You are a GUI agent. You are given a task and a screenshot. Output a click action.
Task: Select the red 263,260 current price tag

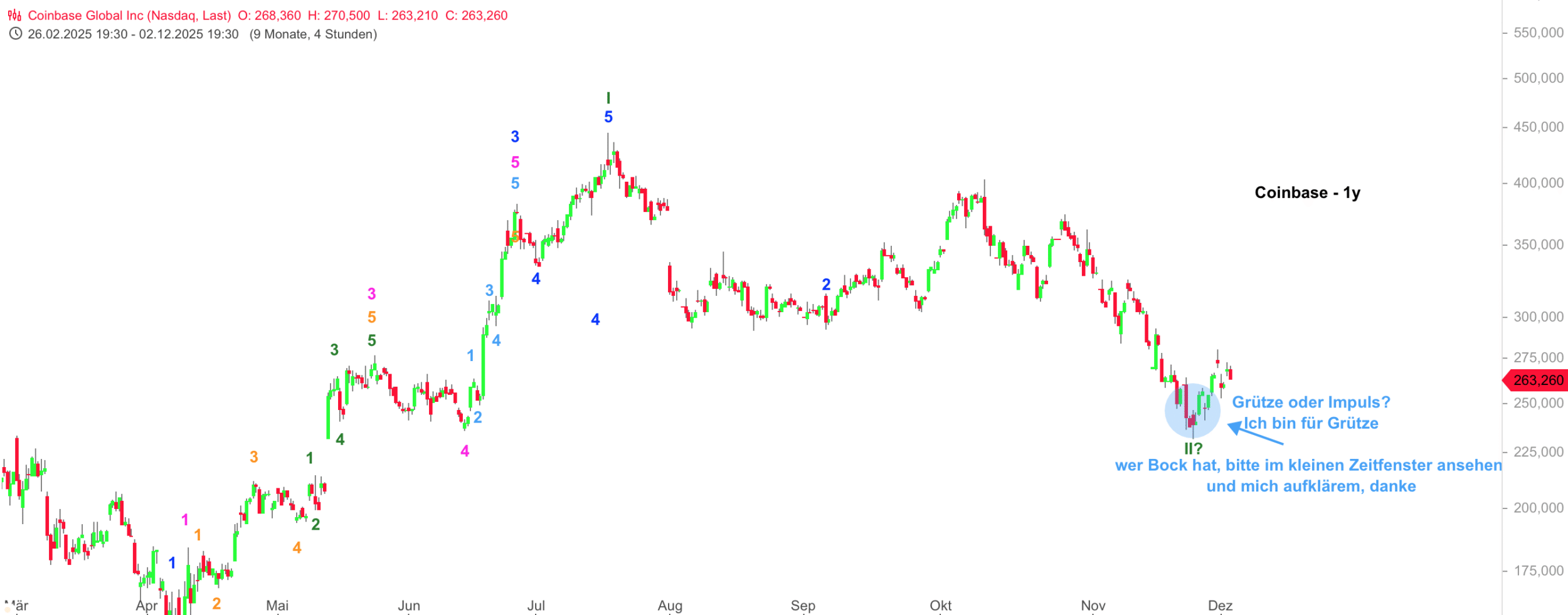tap(1537, 381)
